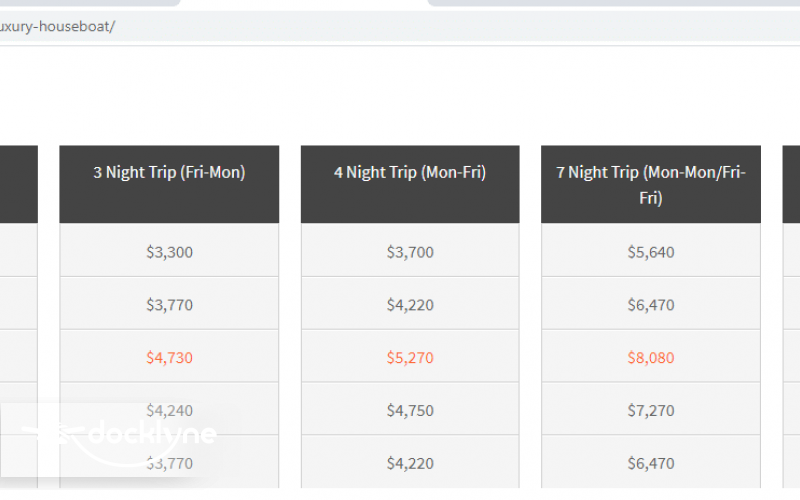Screen dimensions: 800x500
Task: Select the 7 Night Trip header
Action: pyautogui.click(x=651, y=184)
